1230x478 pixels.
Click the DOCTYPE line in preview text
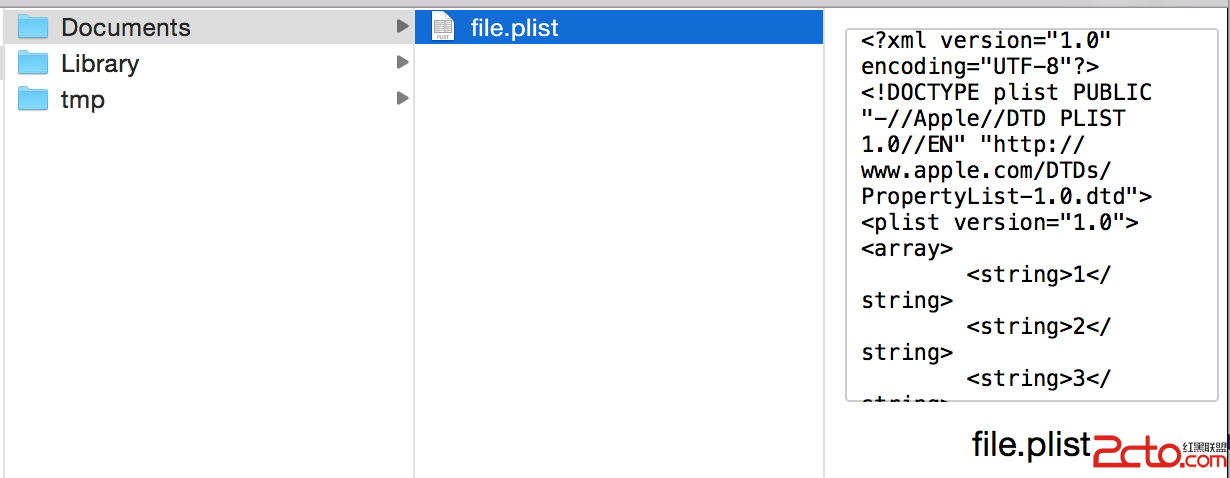pyautogui.click(x=1006, y=93)
